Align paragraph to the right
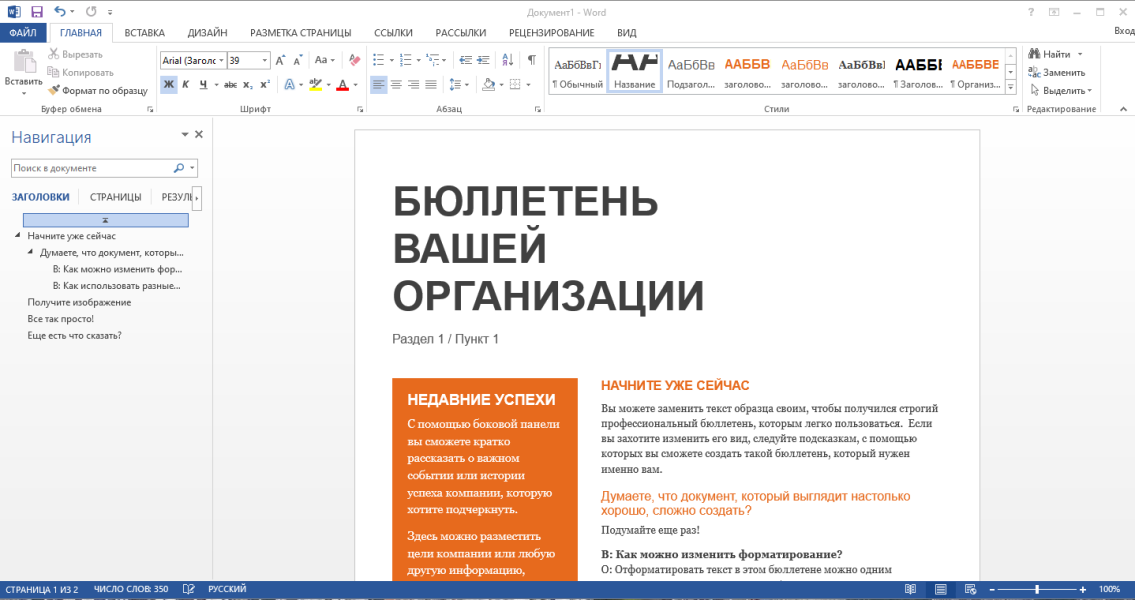Image resolution: width=1135 pixels, height=600 pixels. point(413,85)
